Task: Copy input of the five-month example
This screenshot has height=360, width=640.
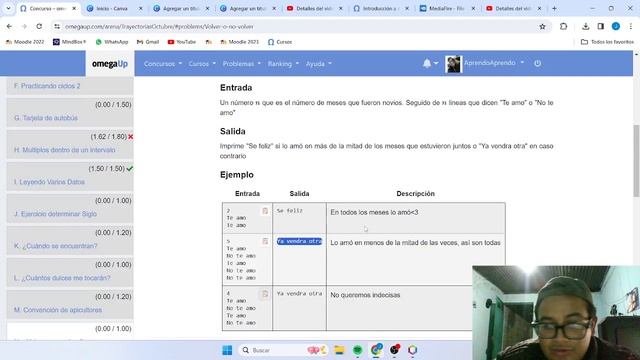Action: pyautogui.click(x=265, y=241)
